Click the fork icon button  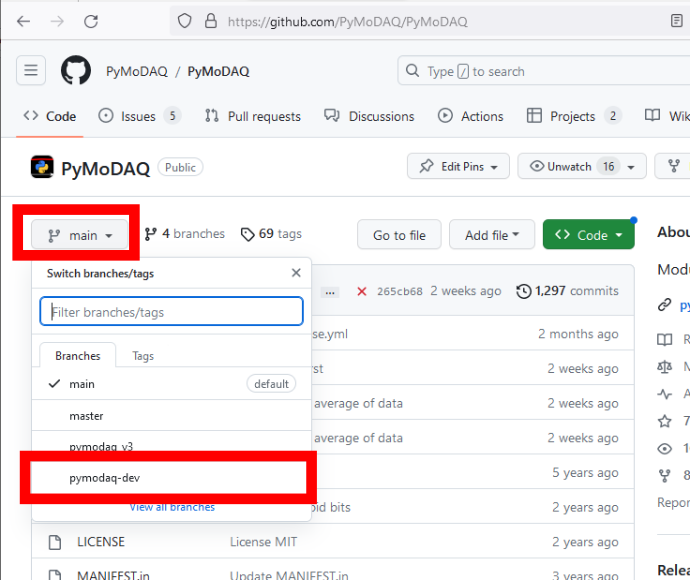[x=674, y=166]
